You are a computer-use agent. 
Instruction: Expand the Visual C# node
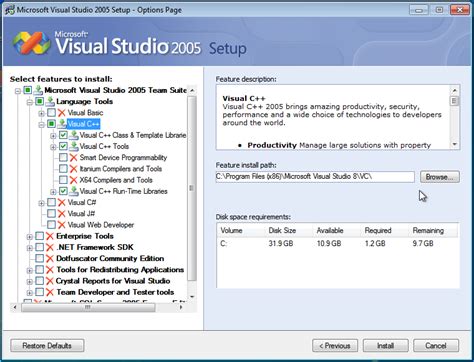tap(41, 203)
